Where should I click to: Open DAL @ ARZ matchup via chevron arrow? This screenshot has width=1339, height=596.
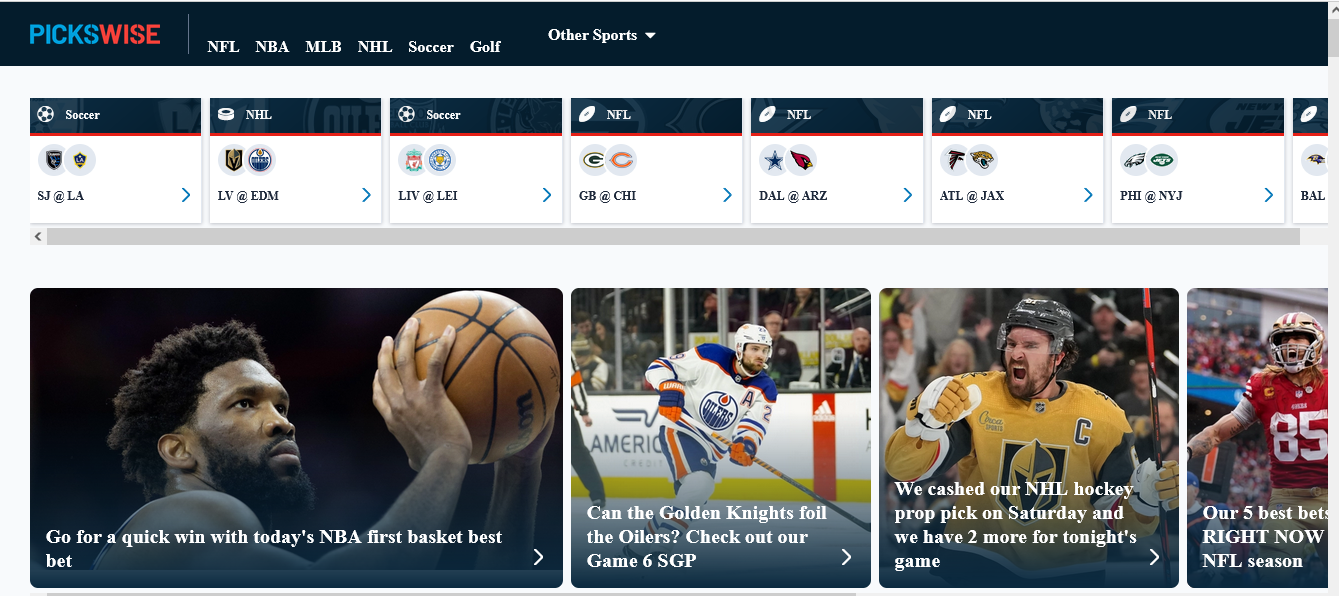click(907, 195)
